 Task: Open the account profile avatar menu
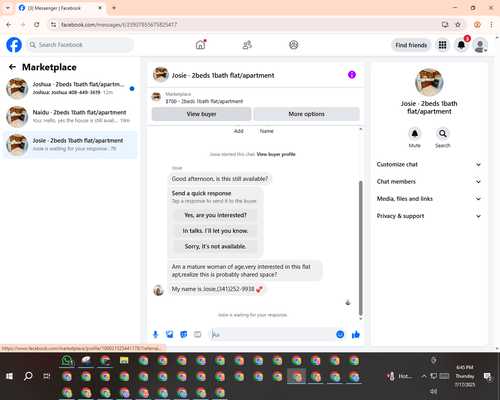[480, 45]
